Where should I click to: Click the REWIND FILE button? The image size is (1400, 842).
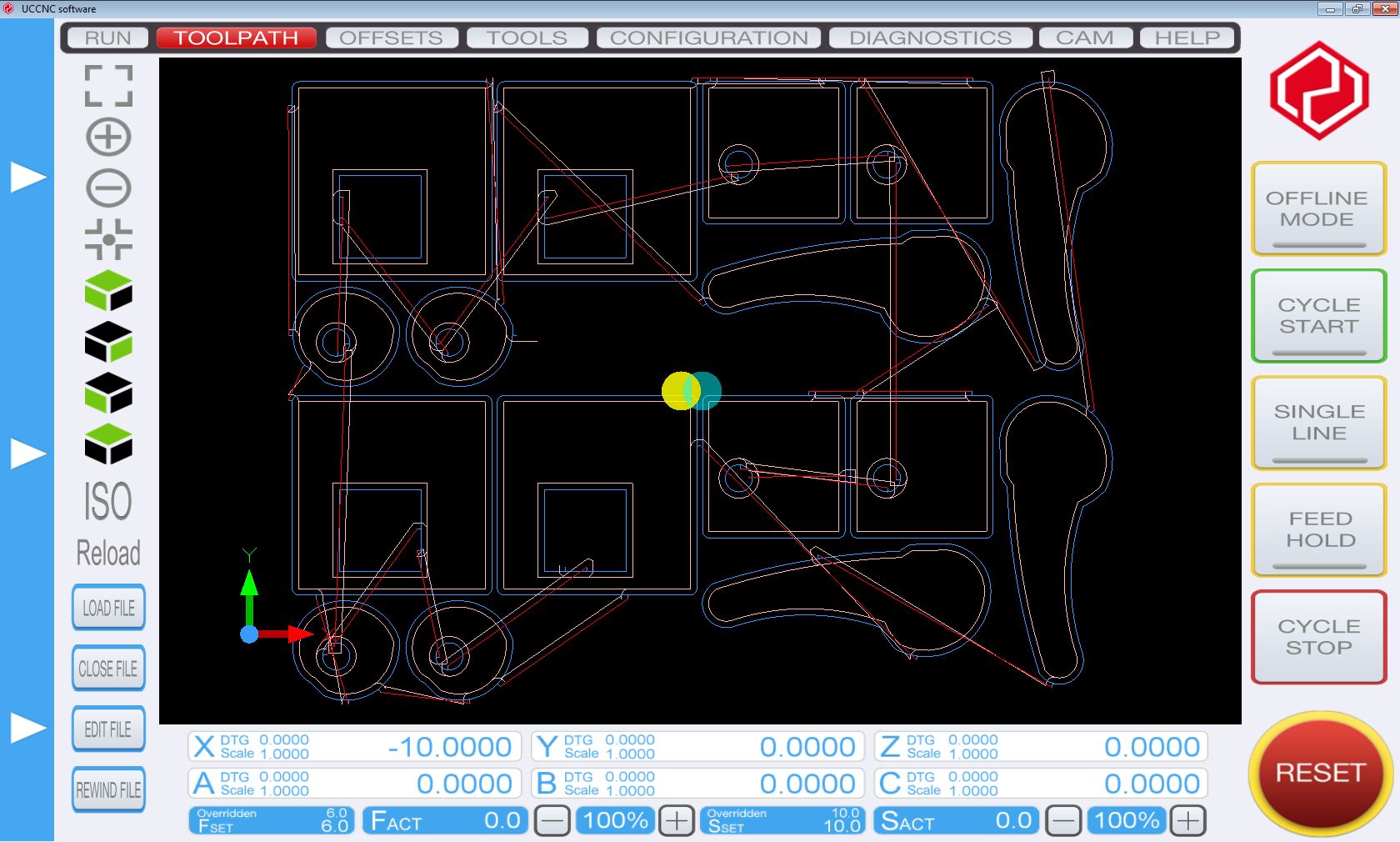pos(108,790)
